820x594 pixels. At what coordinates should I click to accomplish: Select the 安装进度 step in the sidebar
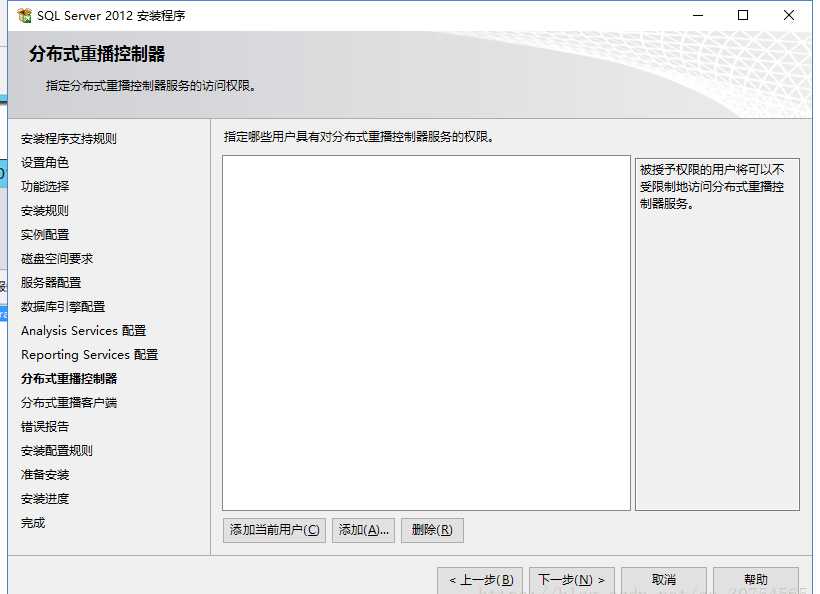pyautogui.click(x=45, y=499)
